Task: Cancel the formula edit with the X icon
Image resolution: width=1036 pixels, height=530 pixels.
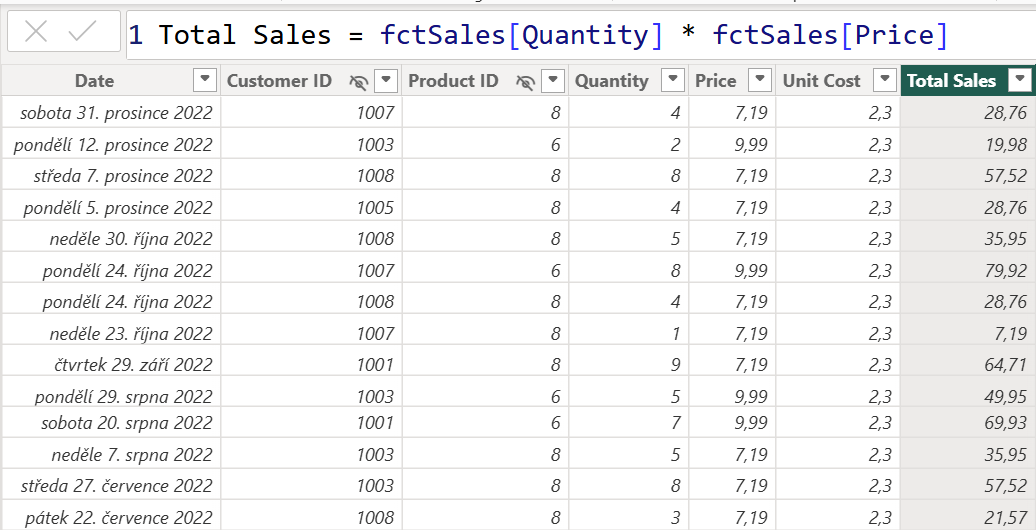Action: (36, 32)
